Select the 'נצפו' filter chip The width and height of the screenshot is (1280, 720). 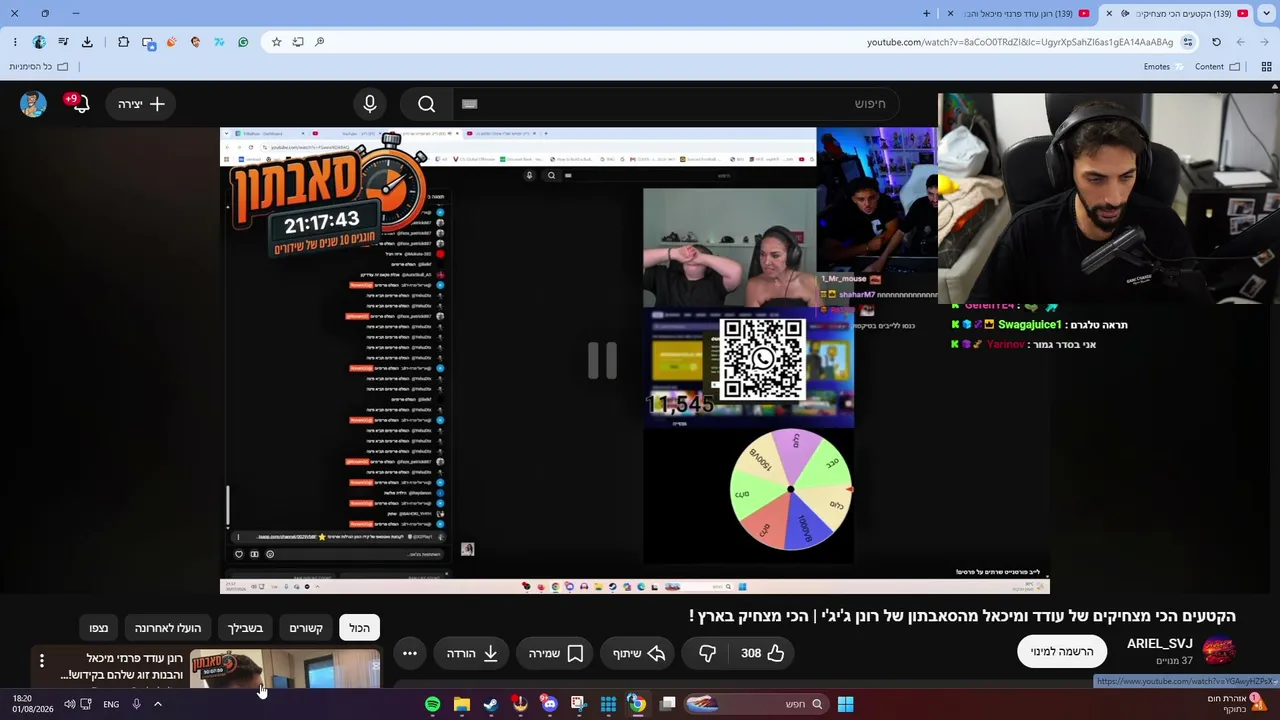click(x=99, y=628)
